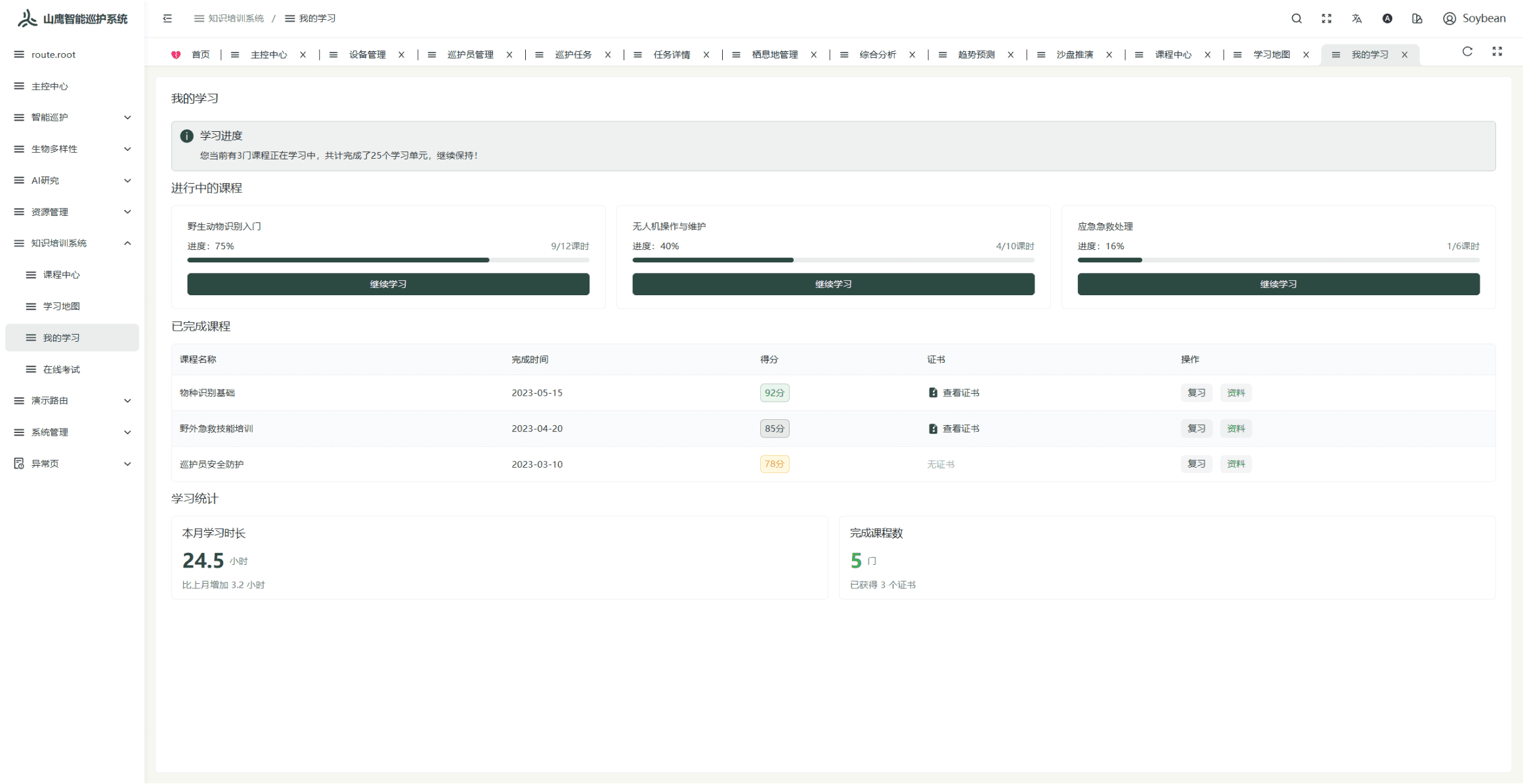Image resolution: width=1523 pixels, height=784 pixels.
Task: View certificate link for 野外急救技能培训
Action: [x=960, y=428]
